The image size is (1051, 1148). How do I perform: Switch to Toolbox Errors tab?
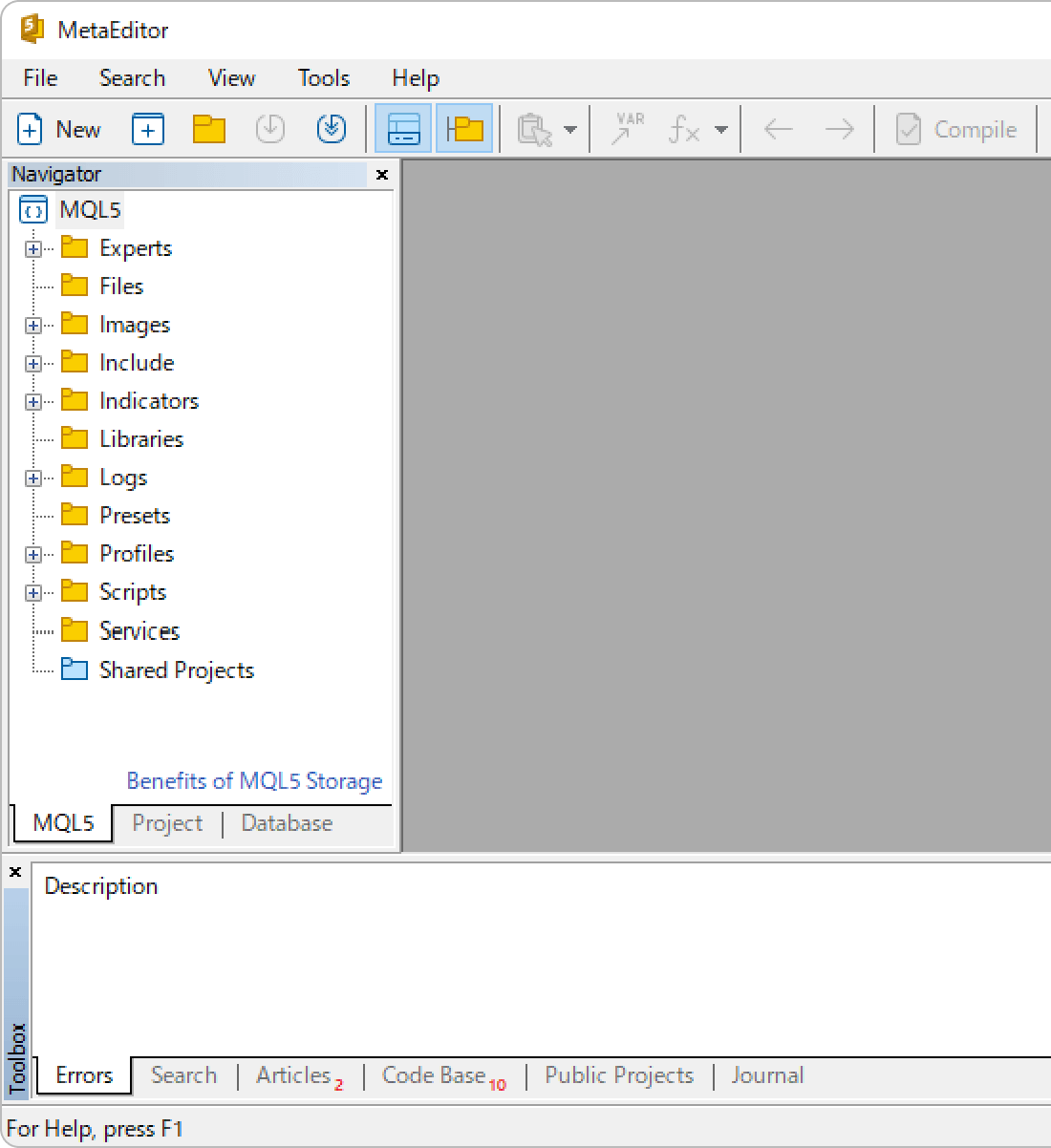(x=84, y=1075)
